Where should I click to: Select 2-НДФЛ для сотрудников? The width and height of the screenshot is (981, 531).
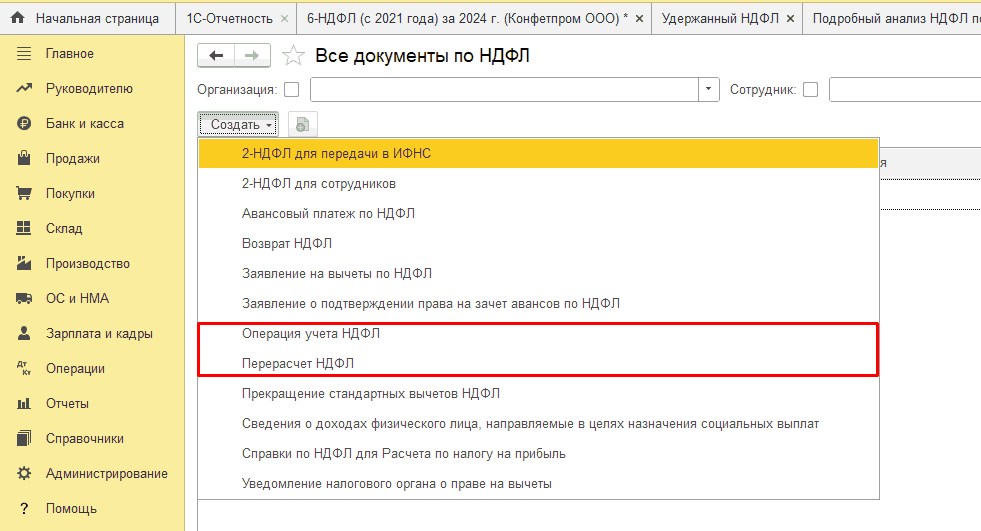539,183
